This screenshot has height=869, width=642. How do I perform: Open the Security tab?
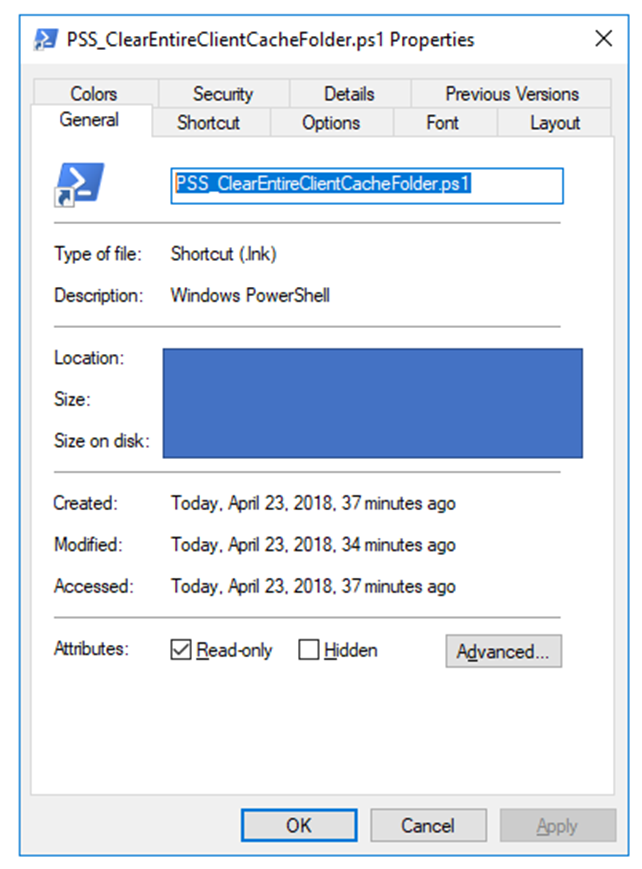point(223,94)
